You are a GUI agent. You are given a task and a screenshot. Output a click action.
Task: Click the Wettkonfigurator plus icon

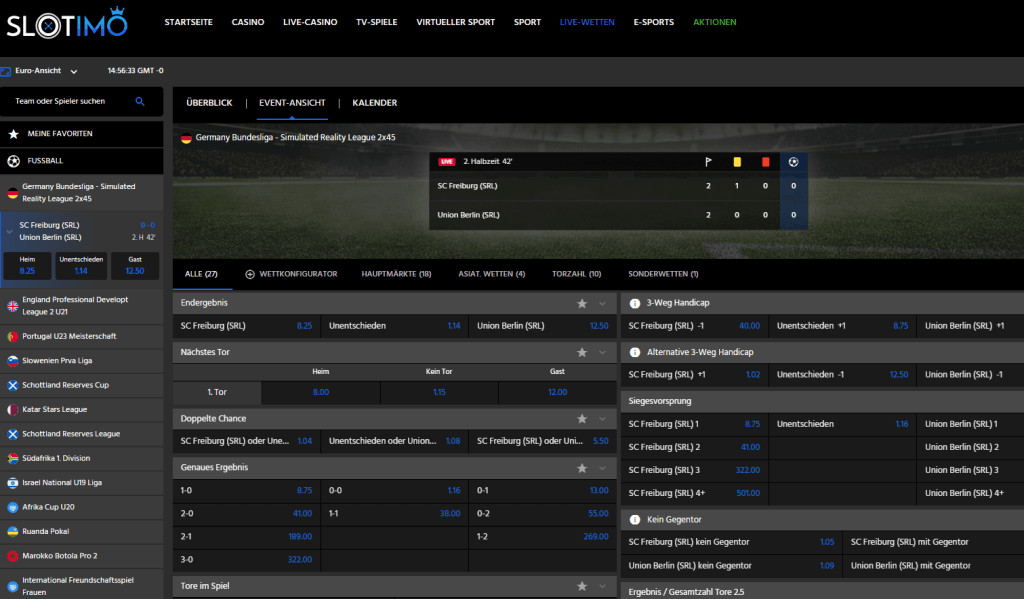pos(249,274)
